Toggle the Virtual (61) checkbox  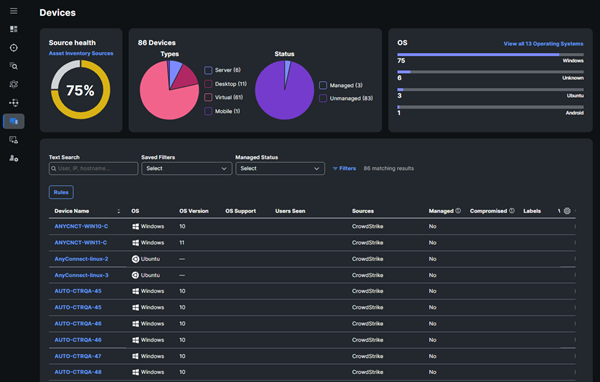click(208, 97)
